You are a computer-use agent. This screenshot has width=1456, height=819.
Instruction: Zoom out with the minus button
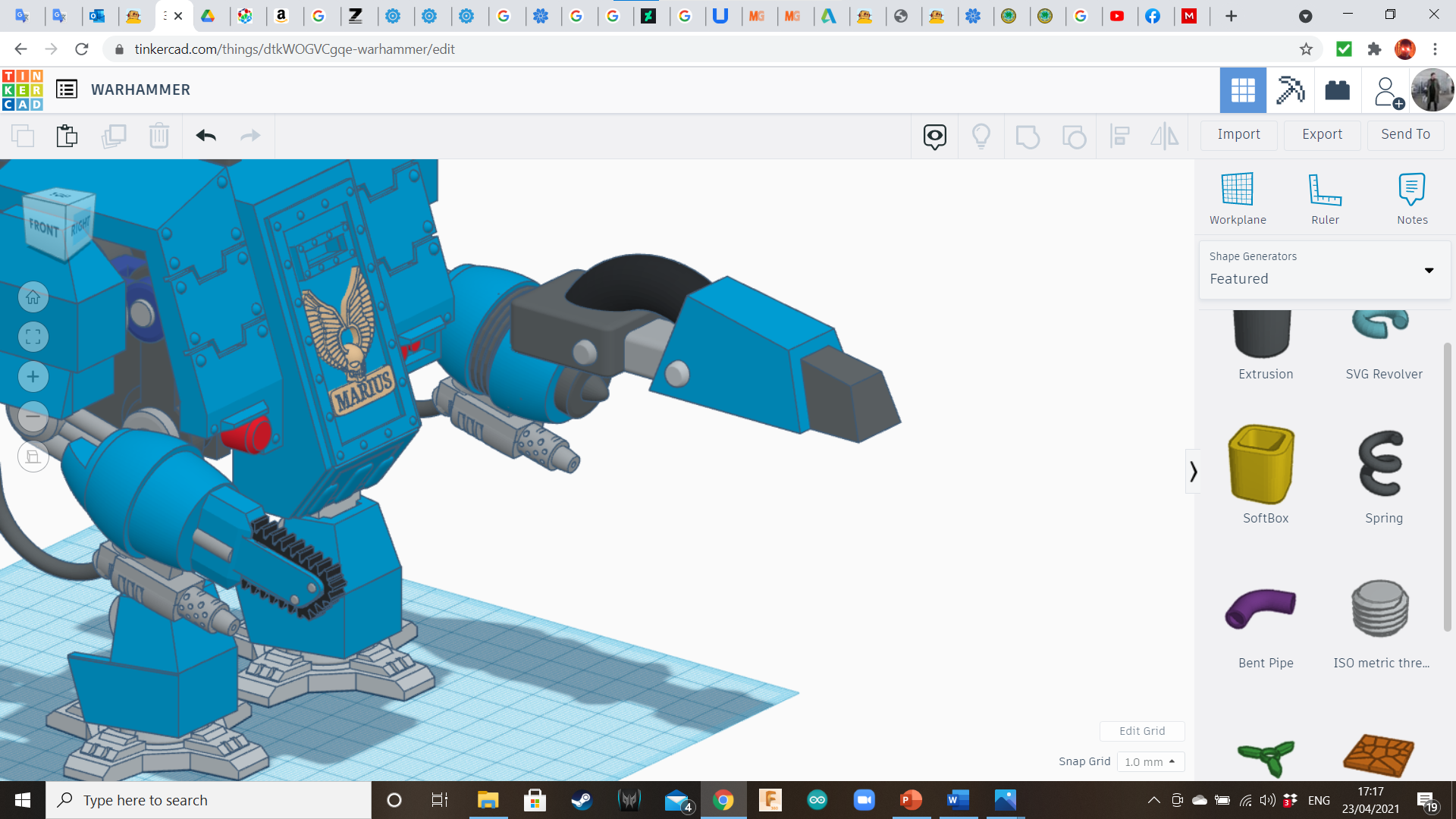[33, 416]
